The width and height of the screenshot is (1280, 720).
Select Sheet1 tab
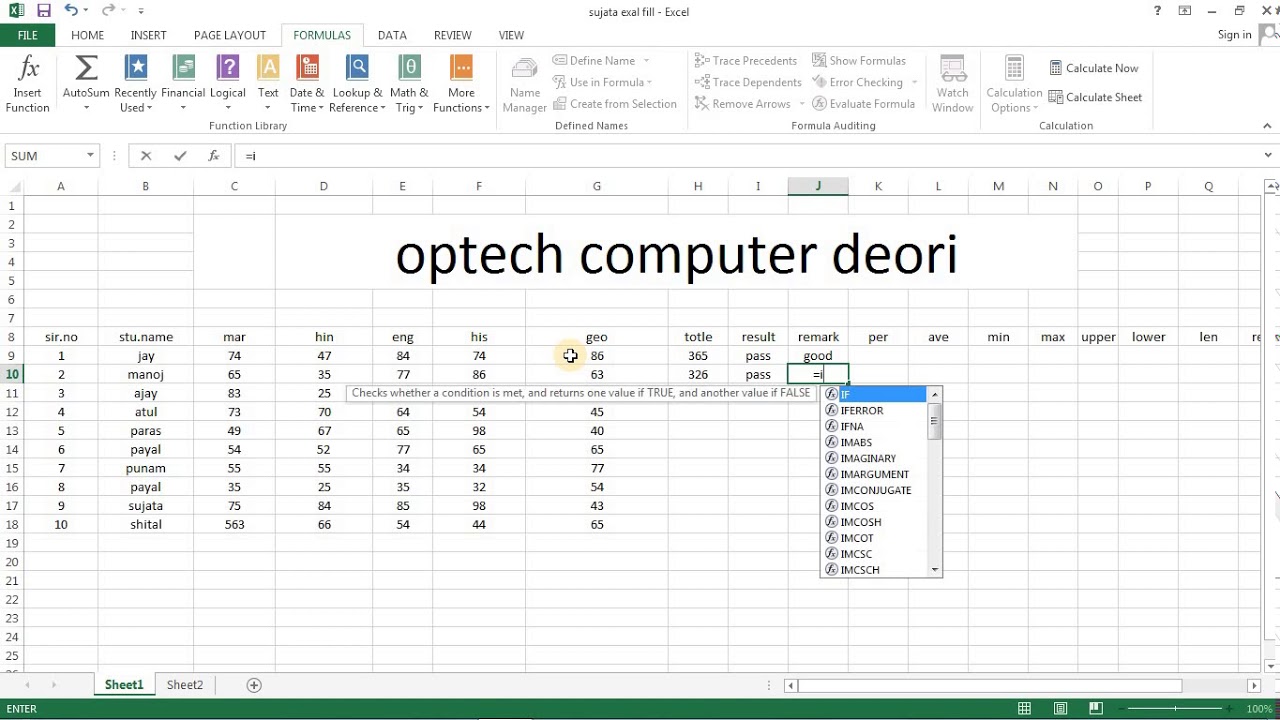[x=124, y=685]
